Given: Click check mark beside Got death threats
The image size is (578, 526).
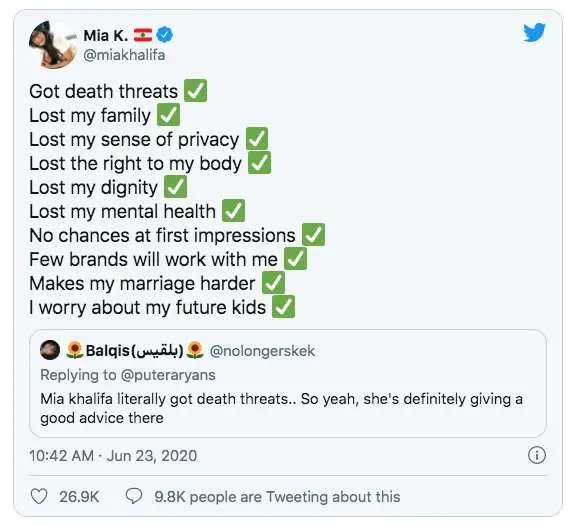Looking at the screenshot, I should [x=195, y=90].
